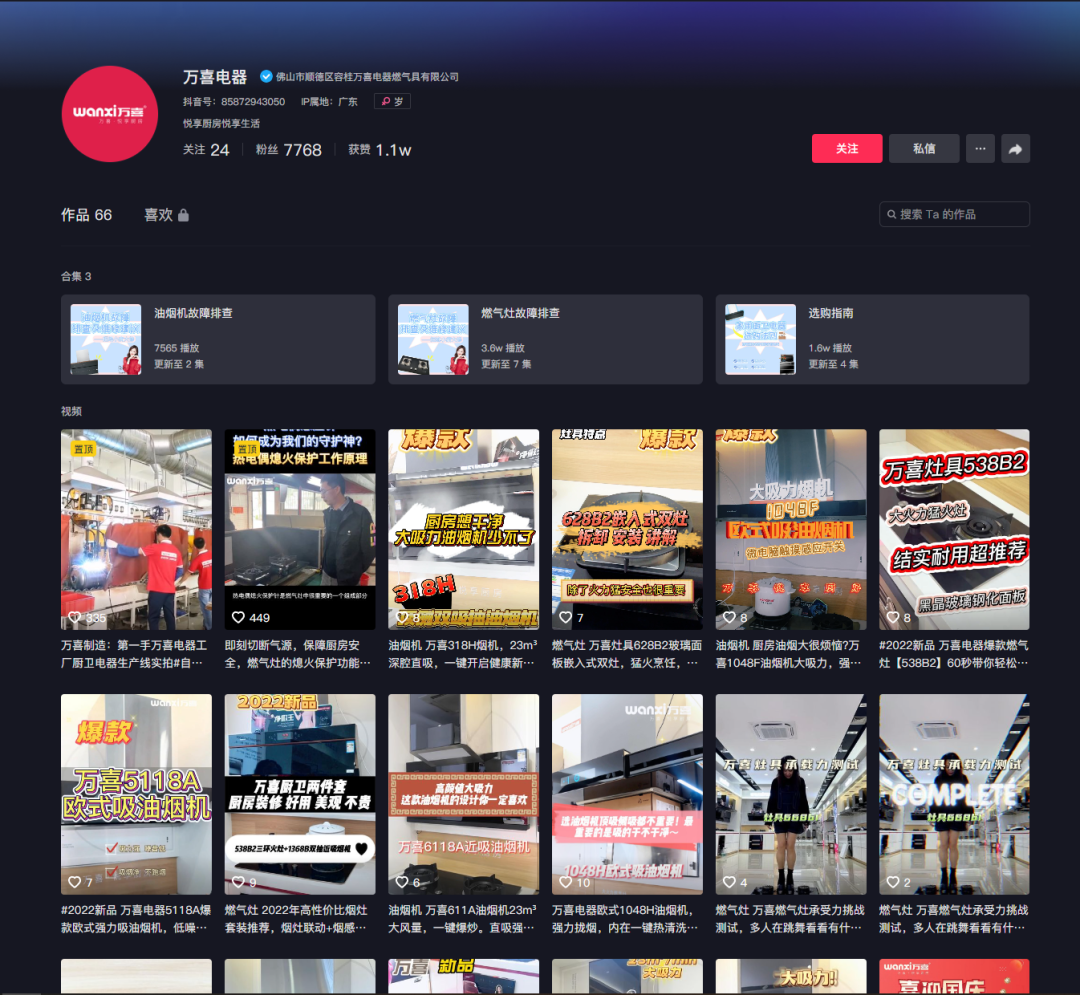
Task: Select the 喜欢 locked tab
Action: pyautogui.click(x=166, y=215)
